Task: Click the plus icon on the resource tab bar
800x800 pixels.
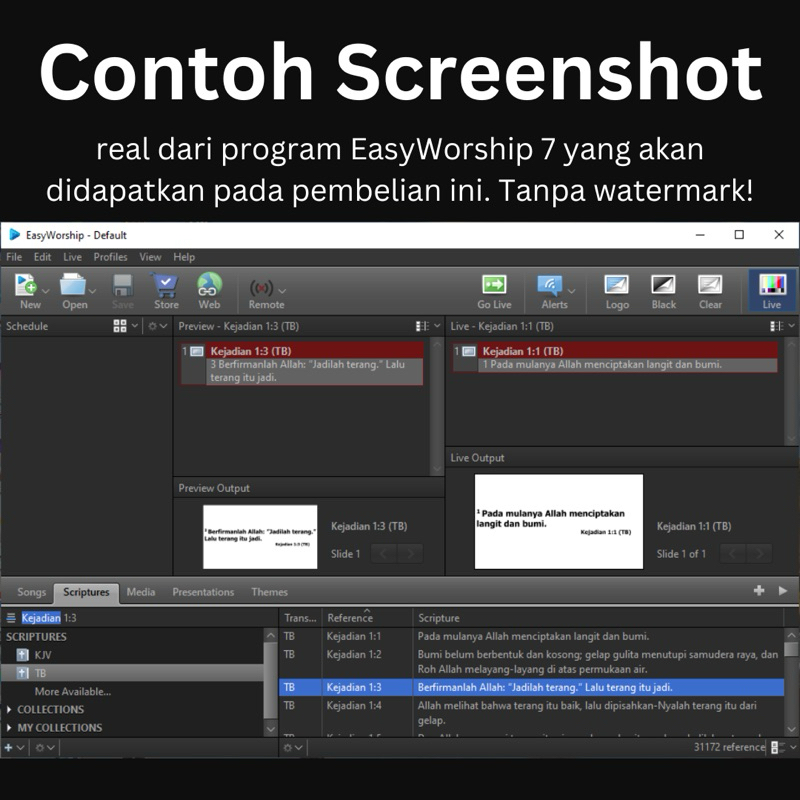Action: tap(759, 590)
